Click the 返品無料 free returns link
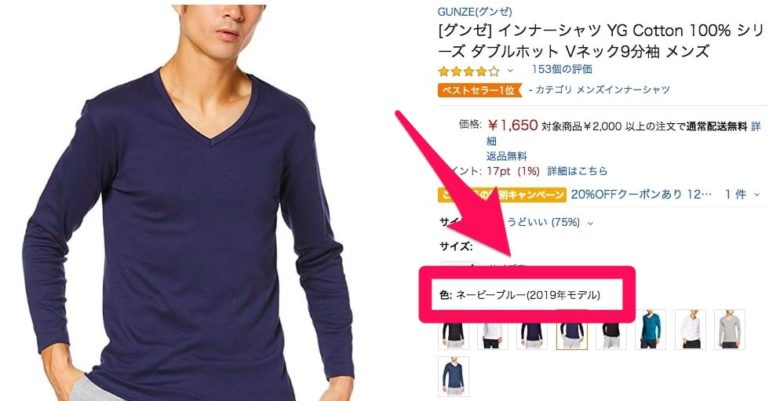 [506, 156]
